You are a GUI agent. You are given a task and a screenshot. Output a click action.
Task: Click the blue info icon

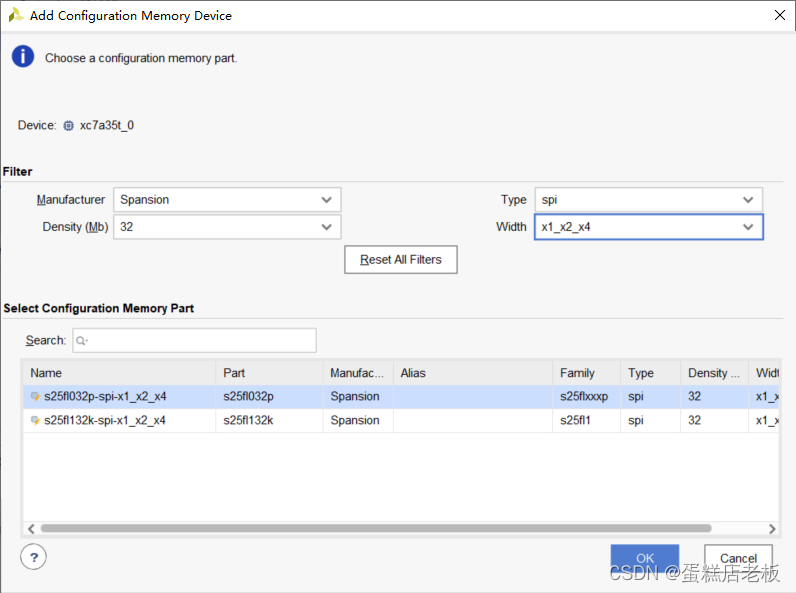click(x=23, y=56)
